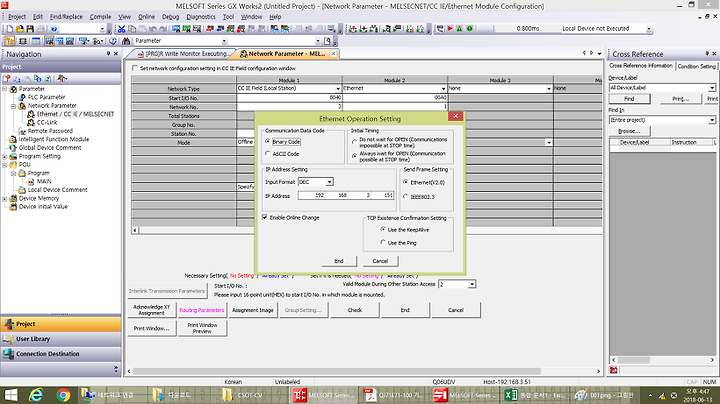
Task: Open the Compile menu
Action: (100, 17)
